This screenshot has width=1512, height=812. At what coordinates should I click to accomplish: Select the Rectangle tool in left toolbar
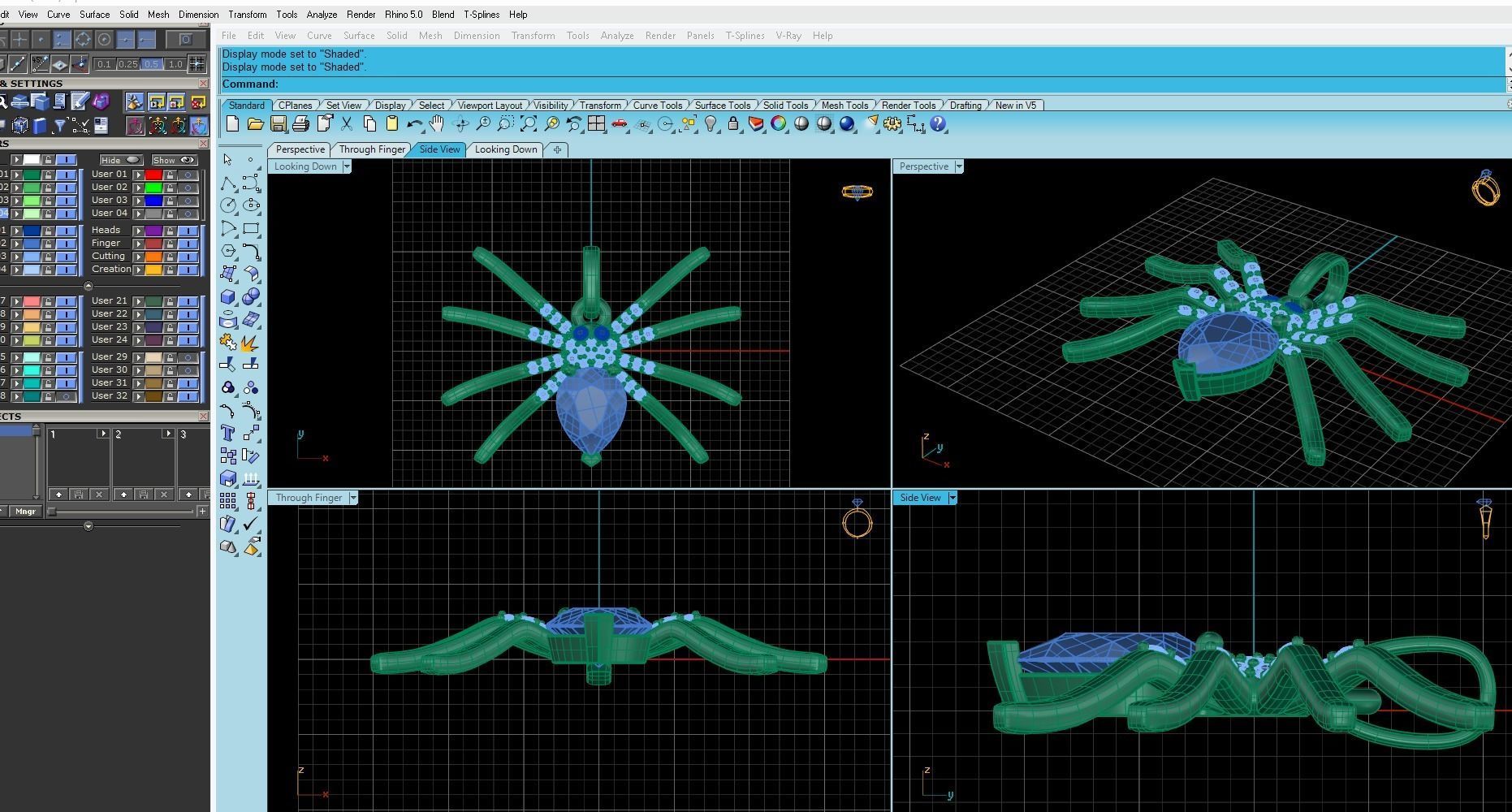251,228
